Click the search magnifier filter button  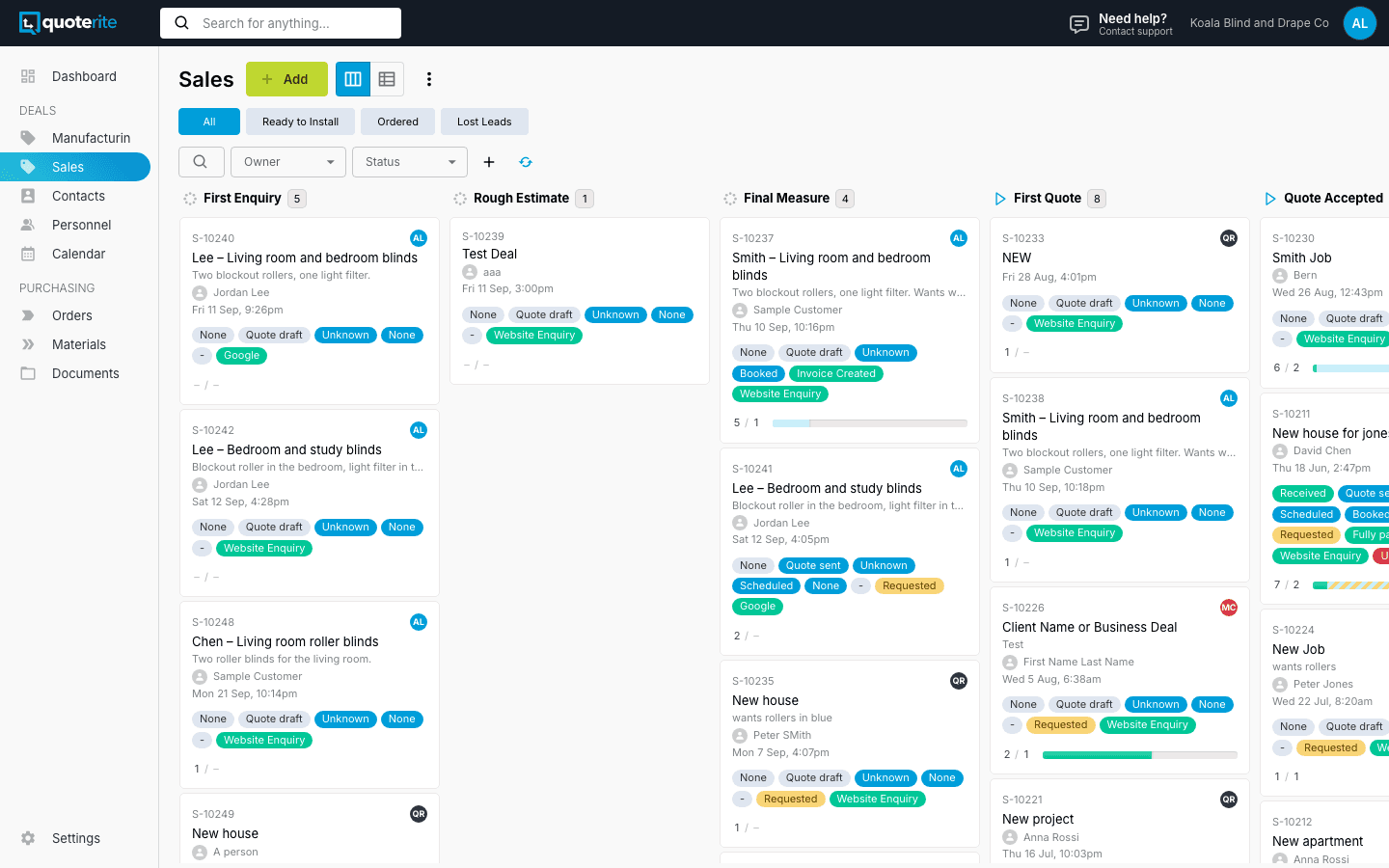[x=201, y=162]
